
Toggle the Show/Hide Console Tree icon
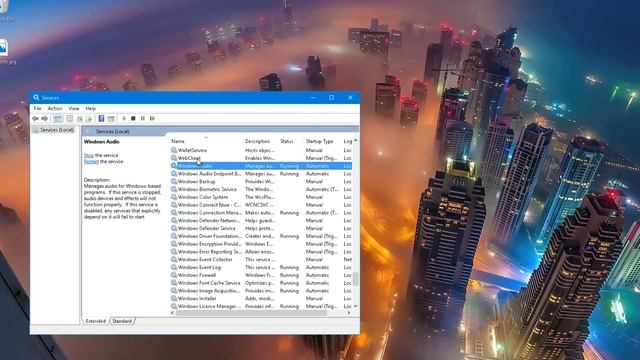tap(58, 118)
